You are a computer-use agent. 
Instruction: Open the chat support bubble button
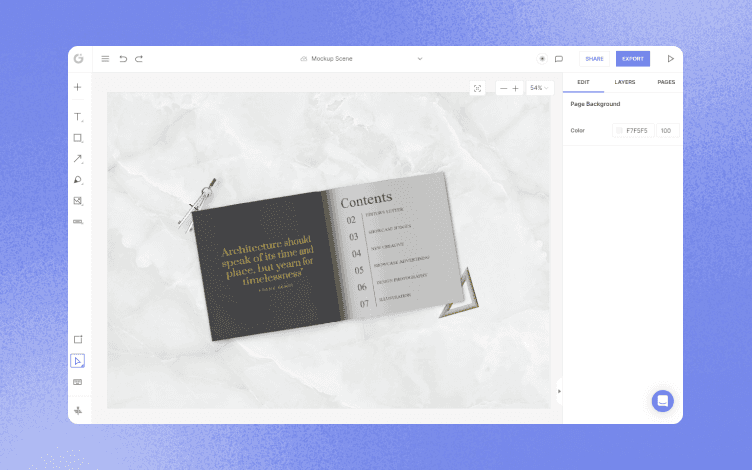tap(662, 401)
